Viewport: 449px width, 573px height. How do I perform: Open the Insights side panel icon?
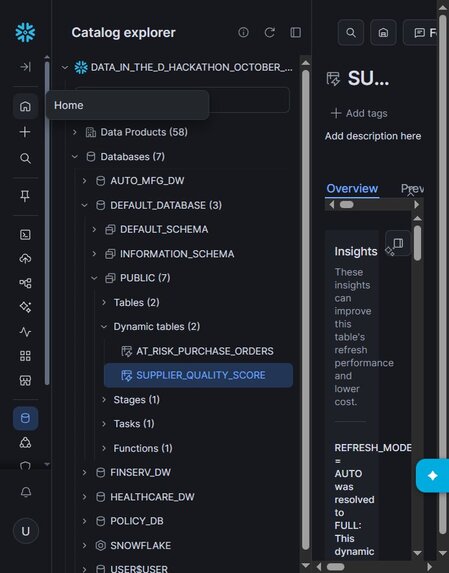coord(398,243)
